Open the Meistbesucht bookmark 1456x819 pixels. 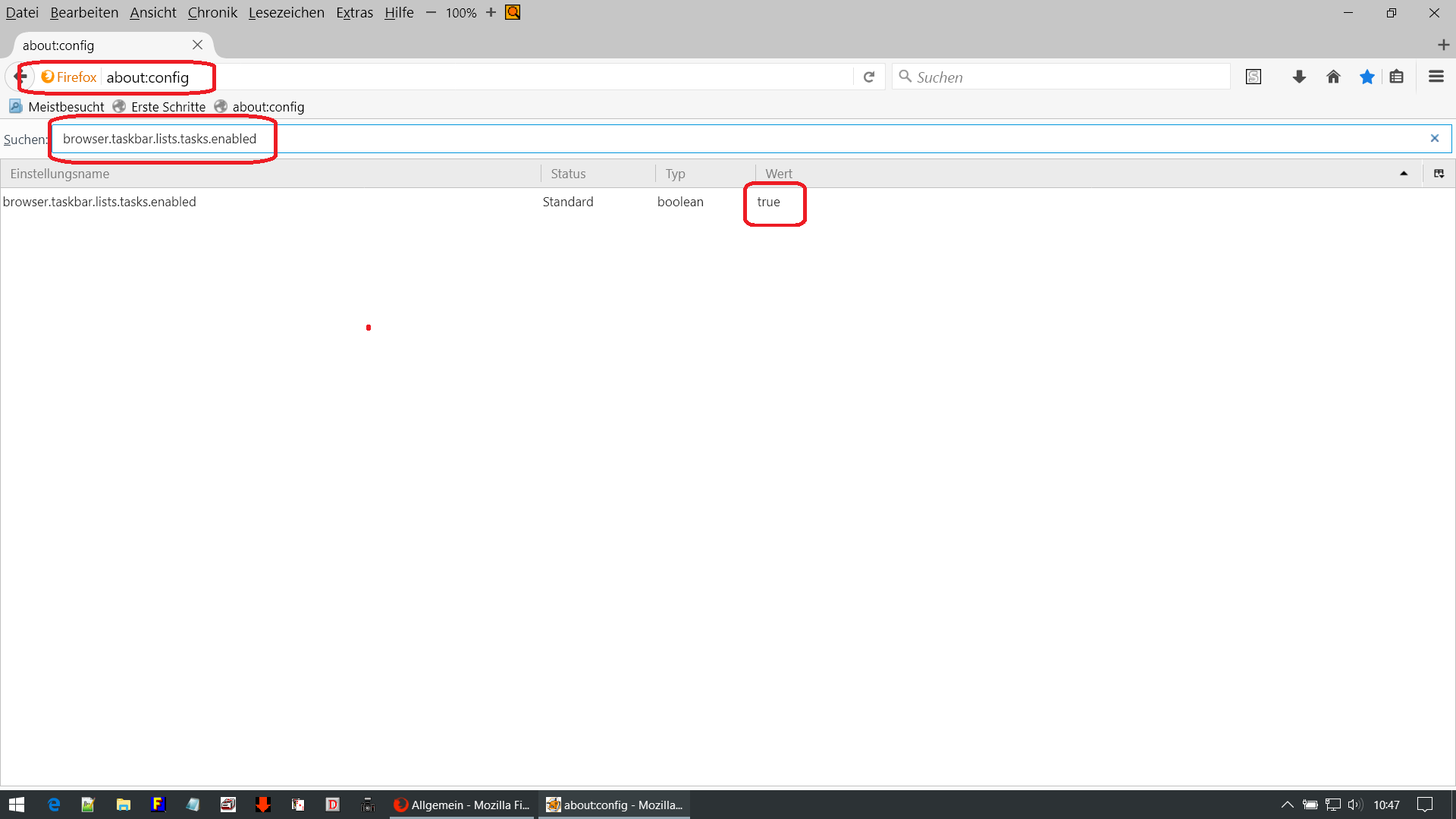(65, 107)
